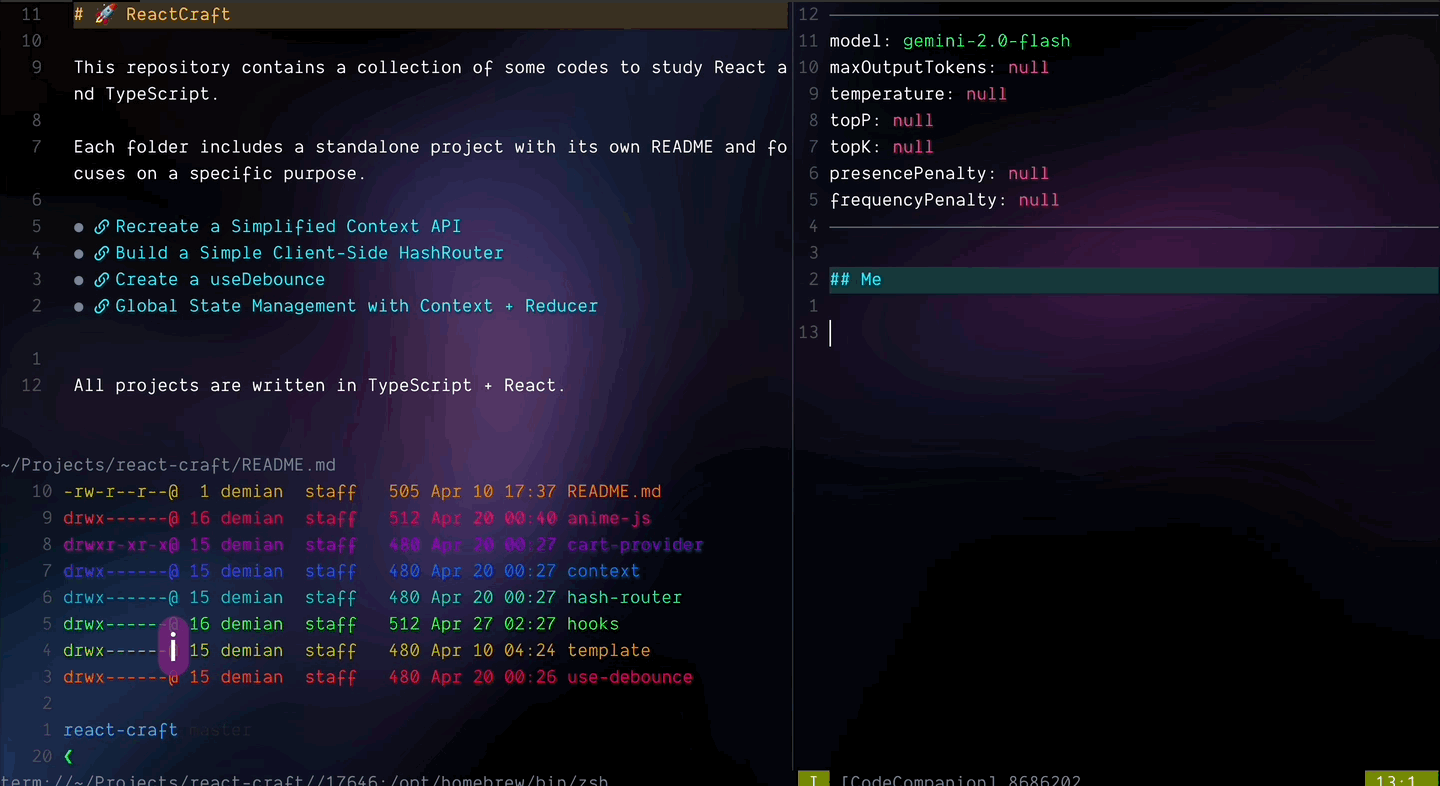Click the README.md filename in the directory listing
The width and height of the screenshot is (1440, 786).
click(613, 491)
